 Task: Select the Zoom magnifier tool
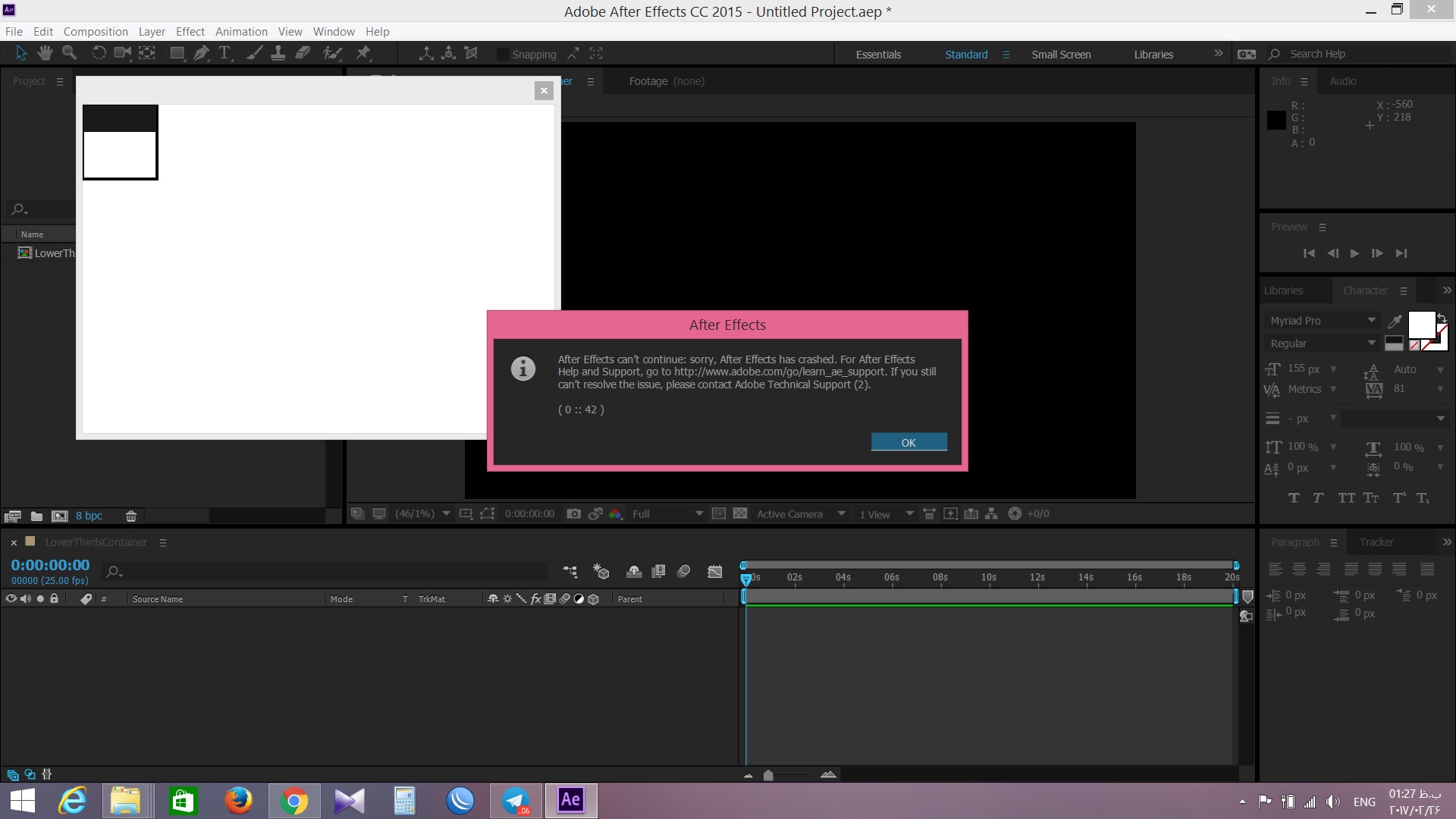69,53
